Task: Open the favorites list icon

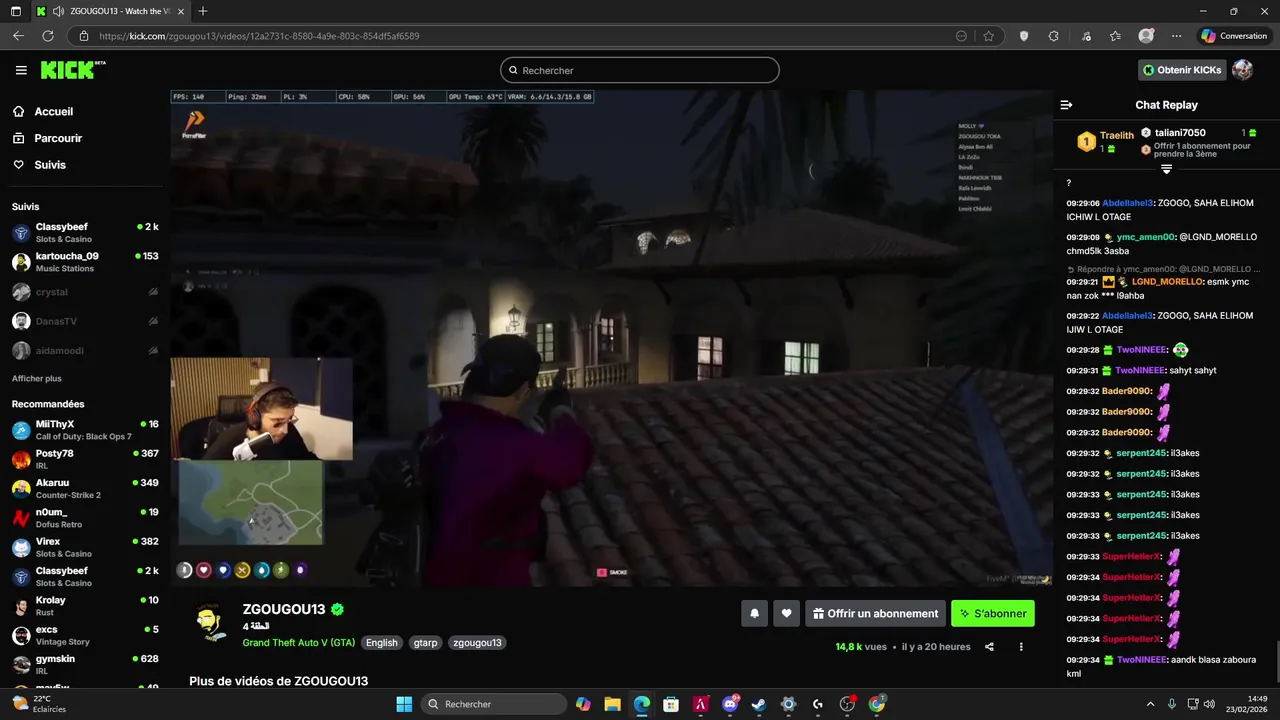Action: click(1115, 36)
